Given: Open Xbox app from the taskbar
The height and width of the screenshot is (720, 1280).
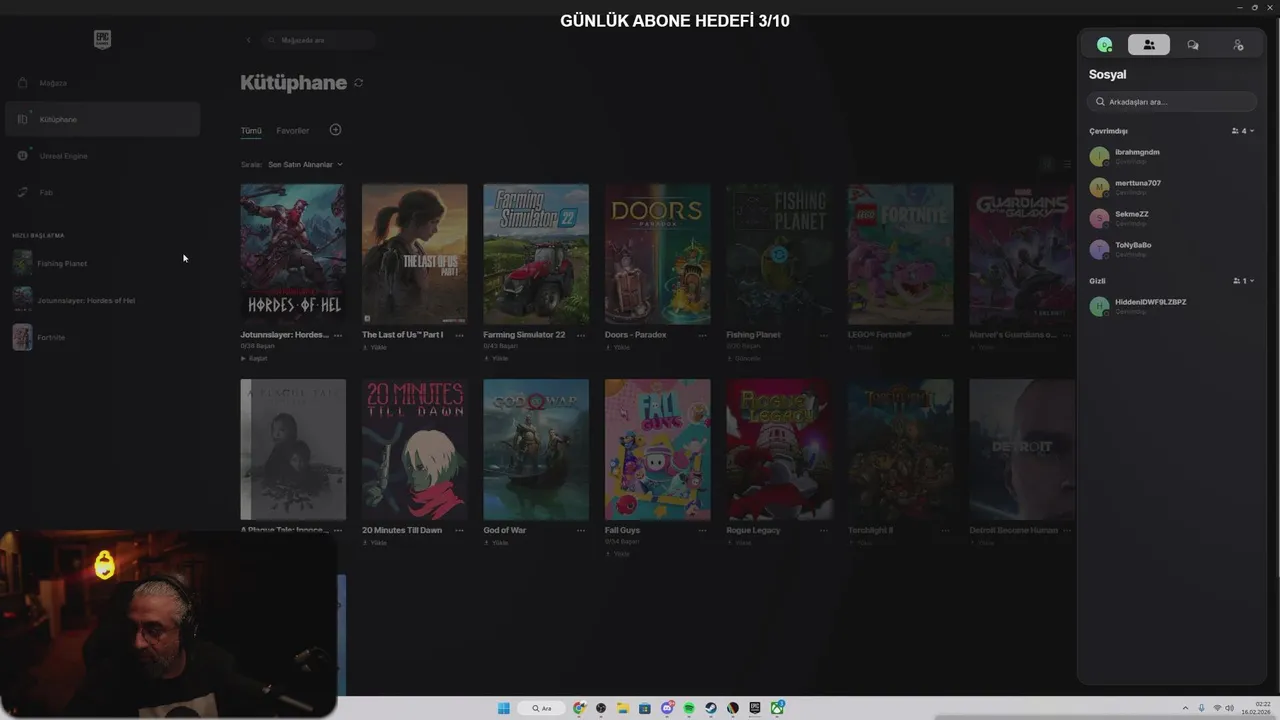Looking at the screenshot, I should [777, 708].
